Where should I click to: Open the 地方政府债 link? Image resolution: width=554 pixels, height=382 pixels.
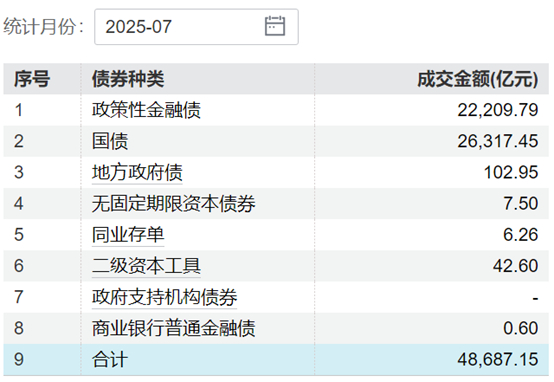point(137,172)
